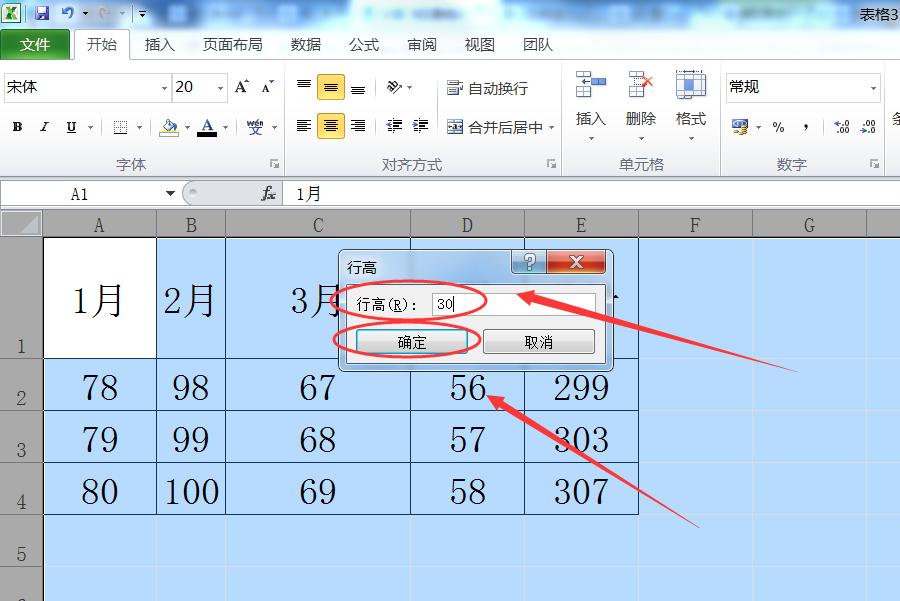Toggle 自动换行 wrap text
Screen dimensions: 900x601
(487, 88)
